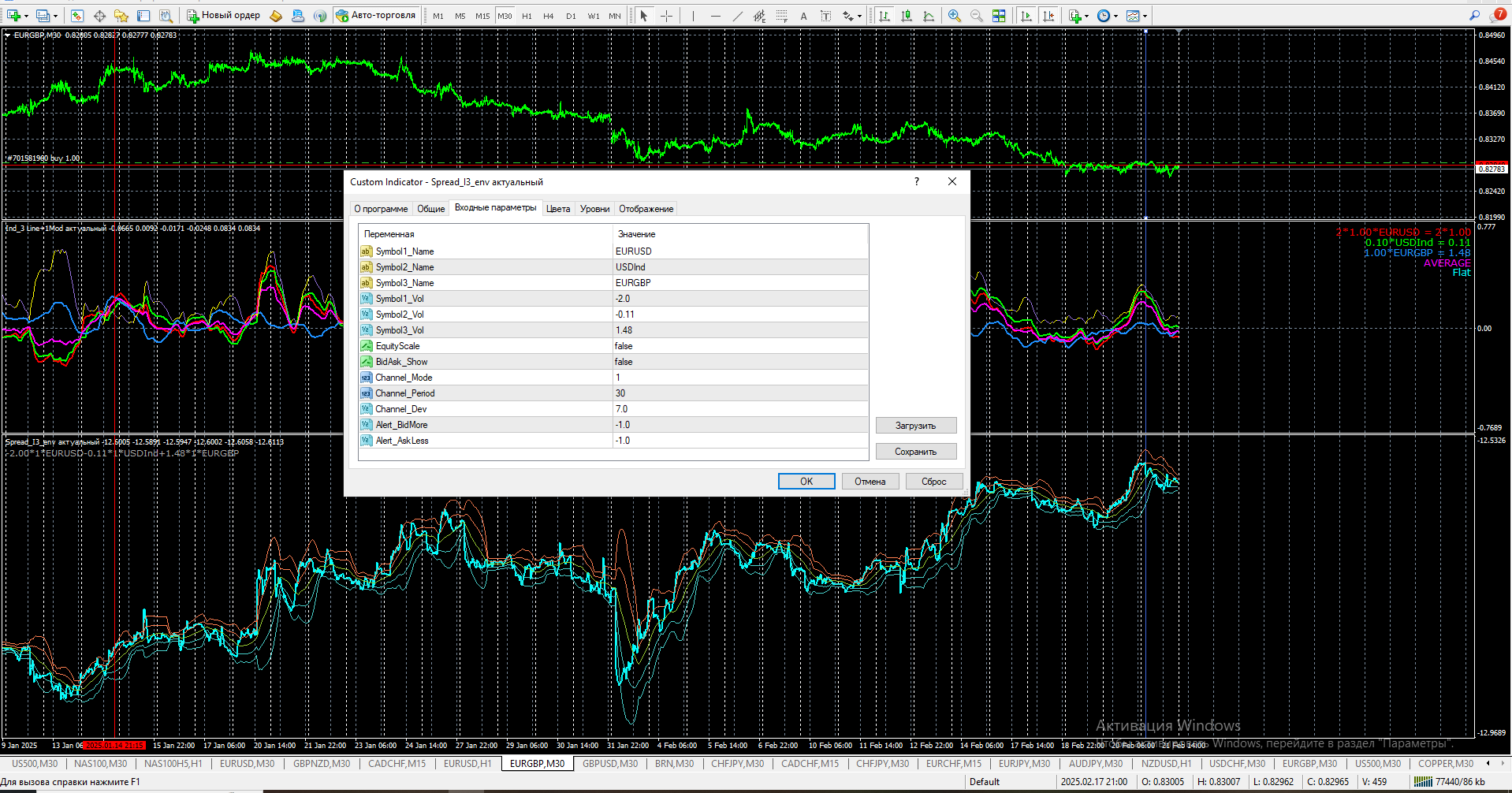Expand the indicators list dropdown
The width and height of the screenshot is (1512, 793).
(x=1086, y=16)
